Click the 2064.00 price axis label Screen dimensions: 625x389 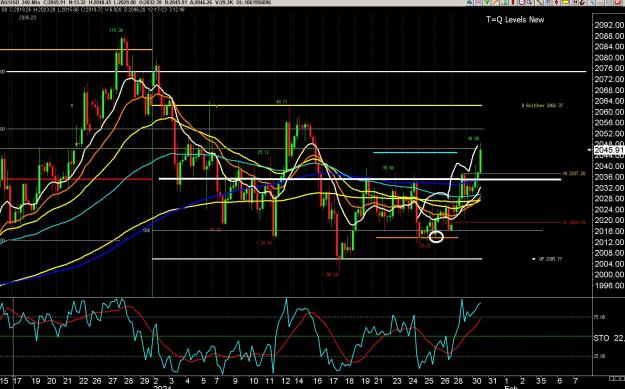[609, 101]
